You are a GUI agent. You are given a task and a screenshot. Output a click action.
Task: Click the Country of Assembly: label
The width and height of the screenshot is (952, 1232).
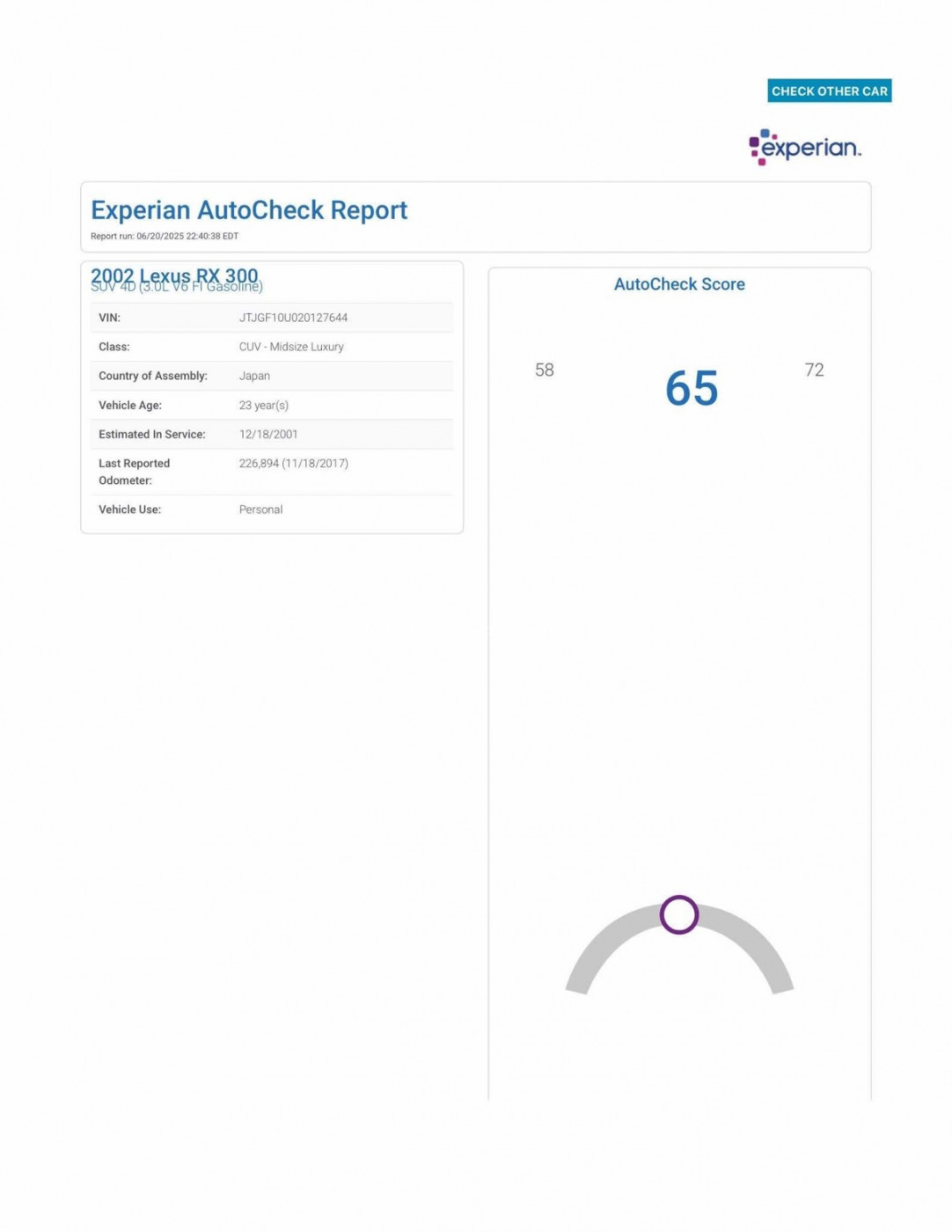(x=153, y=376)
